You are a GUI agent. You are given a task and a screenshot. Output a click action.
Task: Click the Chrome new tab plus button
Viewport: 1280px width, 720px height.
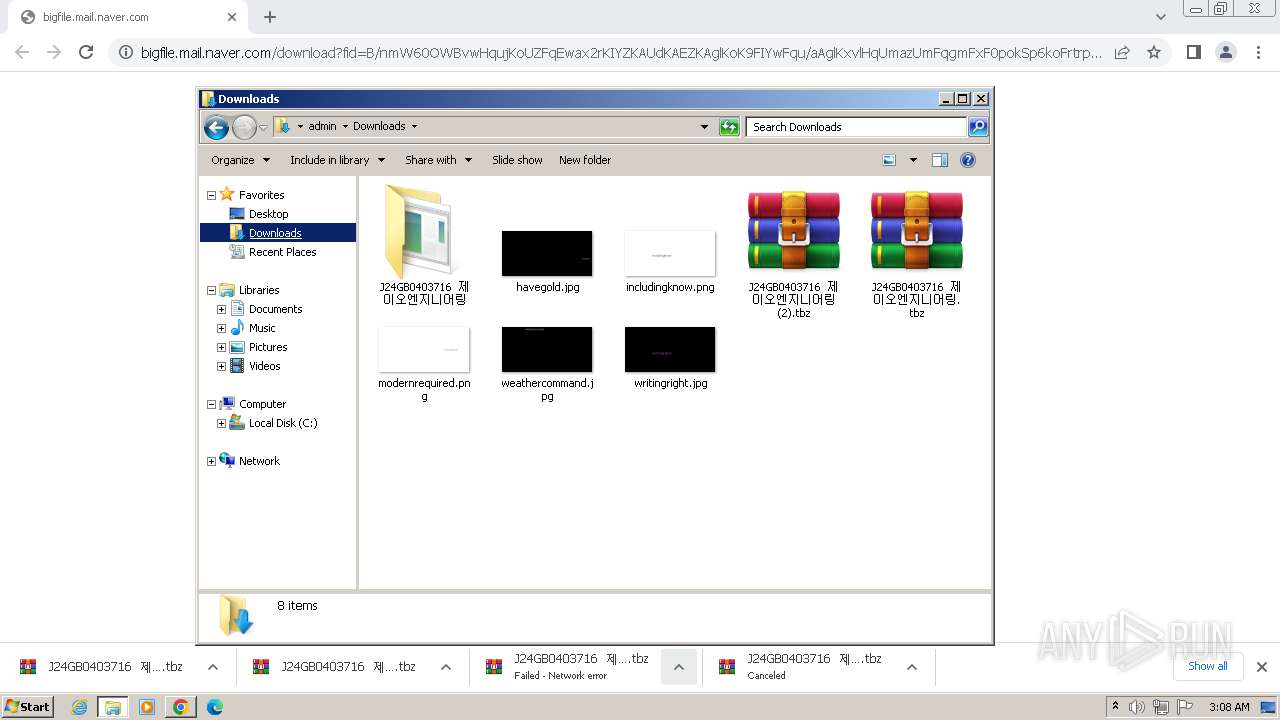pyautogui.click(x=270, y=17)
